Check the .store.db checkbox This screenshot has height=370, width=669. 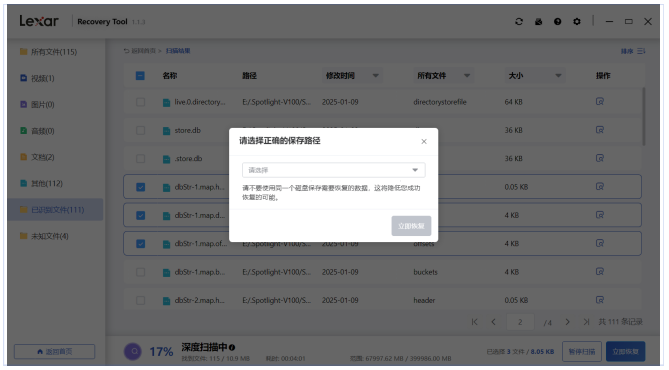pyautogui.click(x=140, y=159)
